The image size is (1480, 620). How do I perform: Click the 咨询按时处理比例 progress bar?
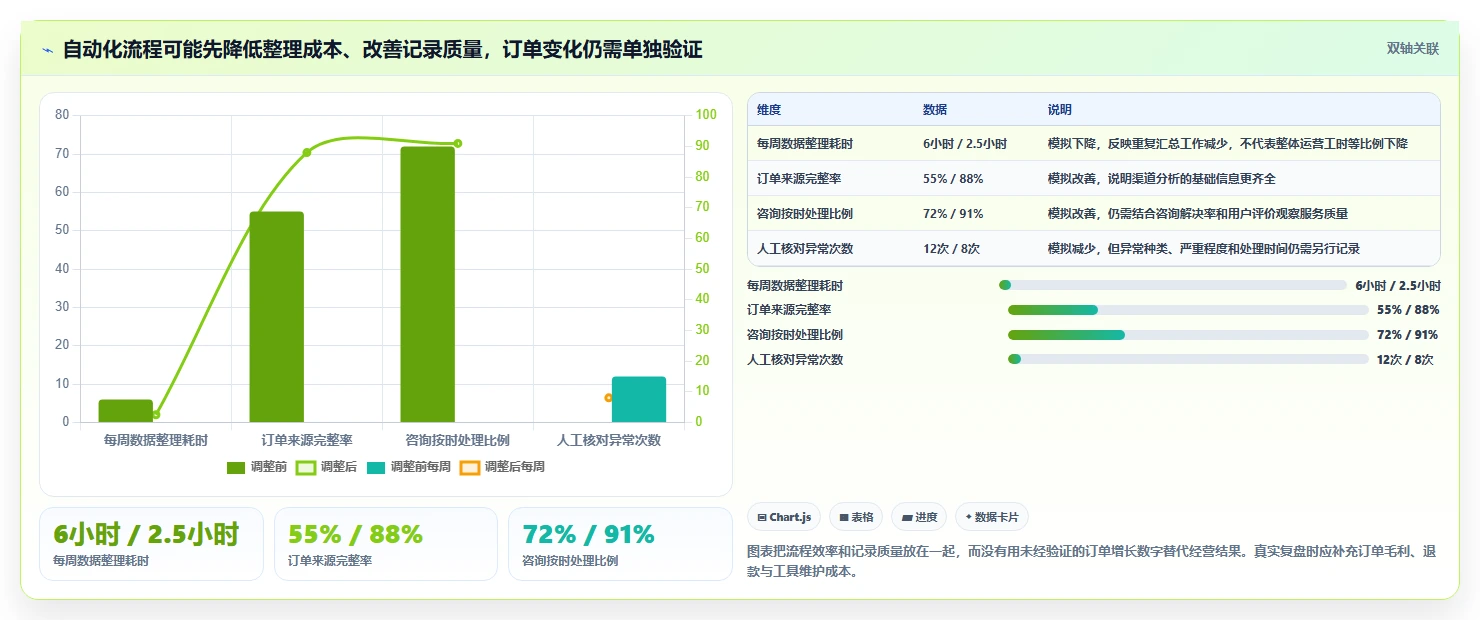pos(1188,335)
